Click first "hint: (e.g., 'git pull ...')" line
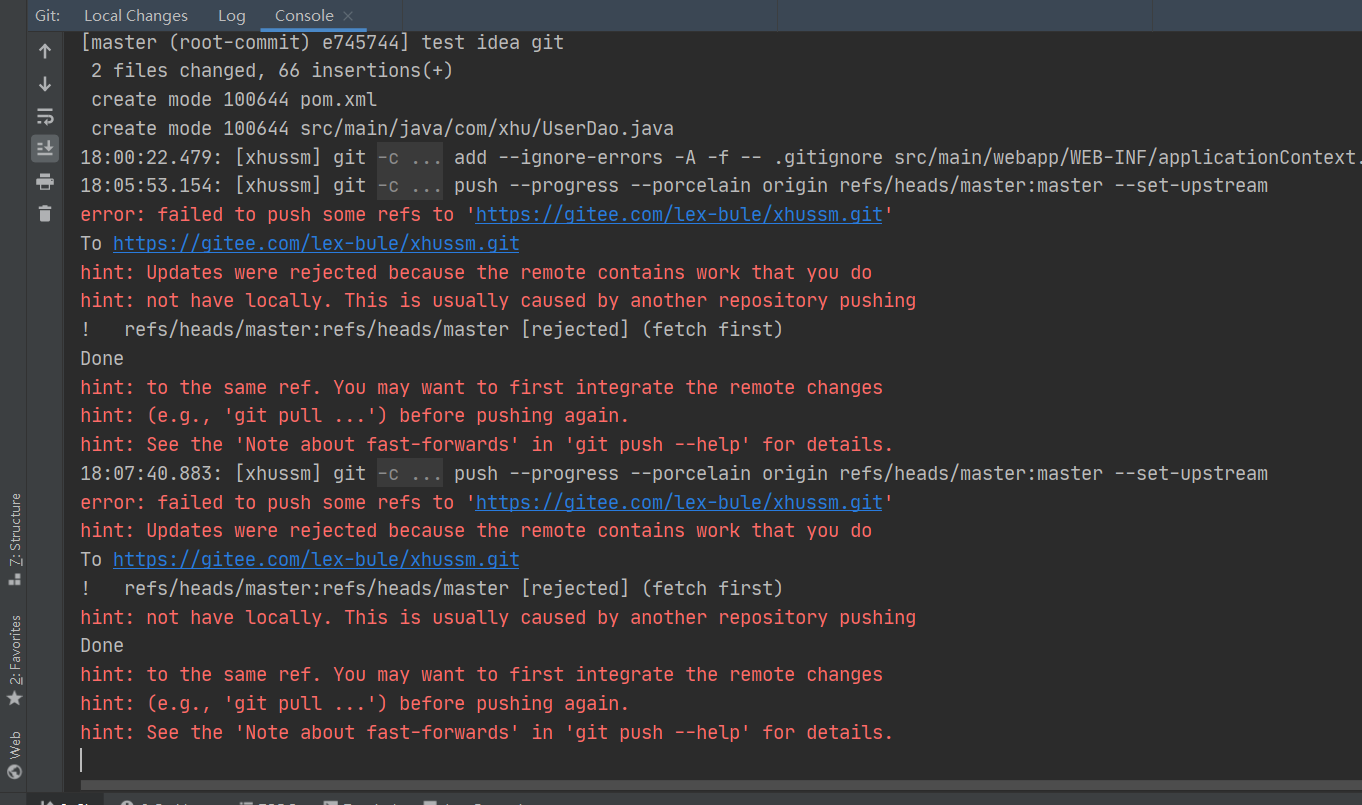Viewport: 1362px width, 805px height. (355, 416)
